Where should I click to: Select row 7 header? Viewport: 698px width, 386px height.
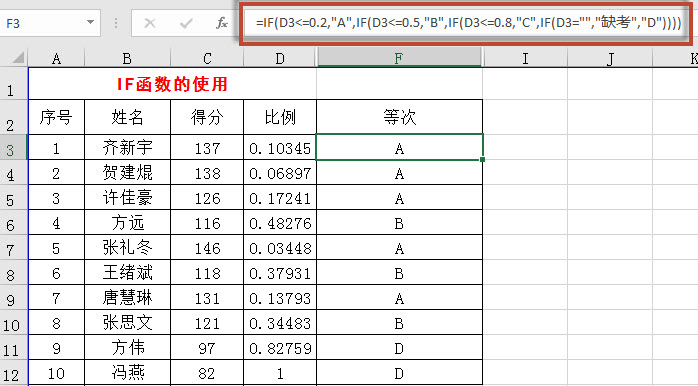(14, 247)
